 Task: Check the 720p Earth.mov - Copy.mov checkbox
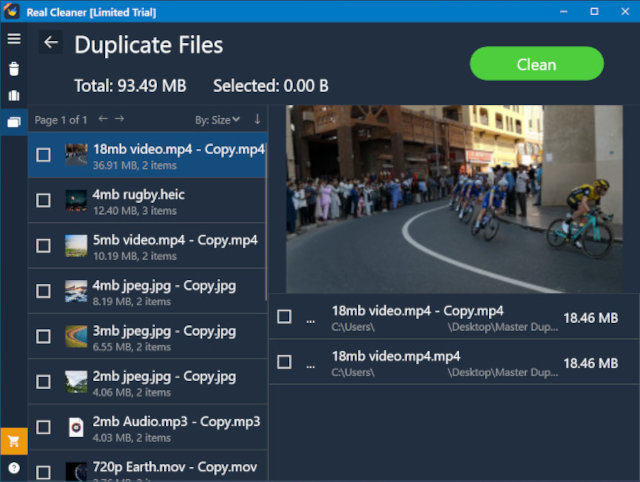click(43, 473)
